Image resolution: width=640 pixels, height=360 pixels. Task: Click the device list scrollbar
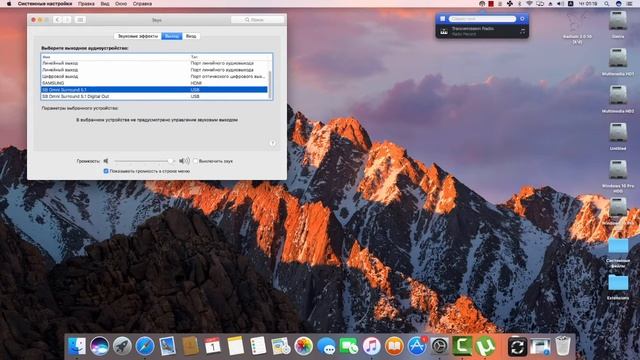[269, 84]
